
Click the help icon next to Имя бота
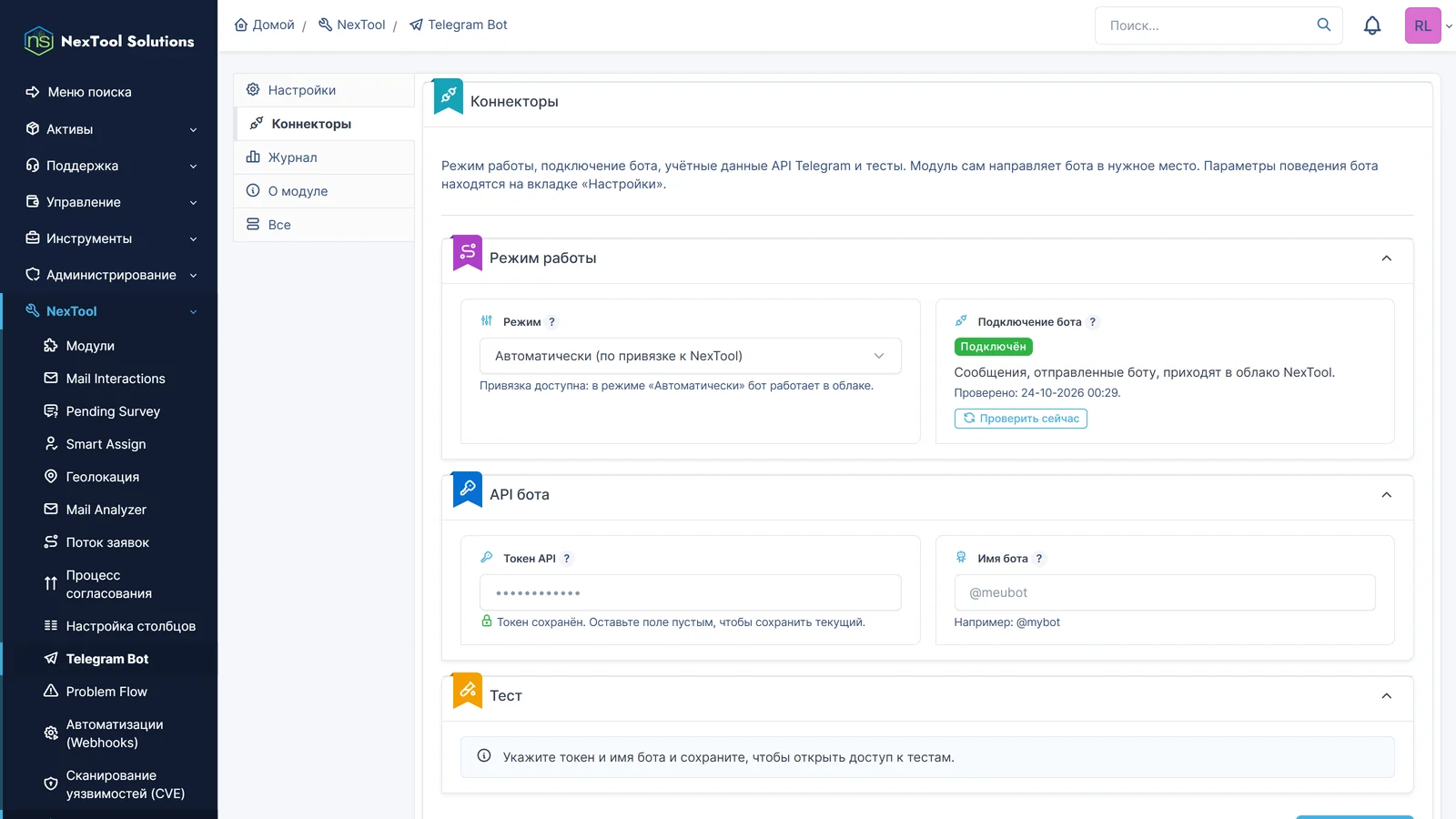(x=1039, y=559)
